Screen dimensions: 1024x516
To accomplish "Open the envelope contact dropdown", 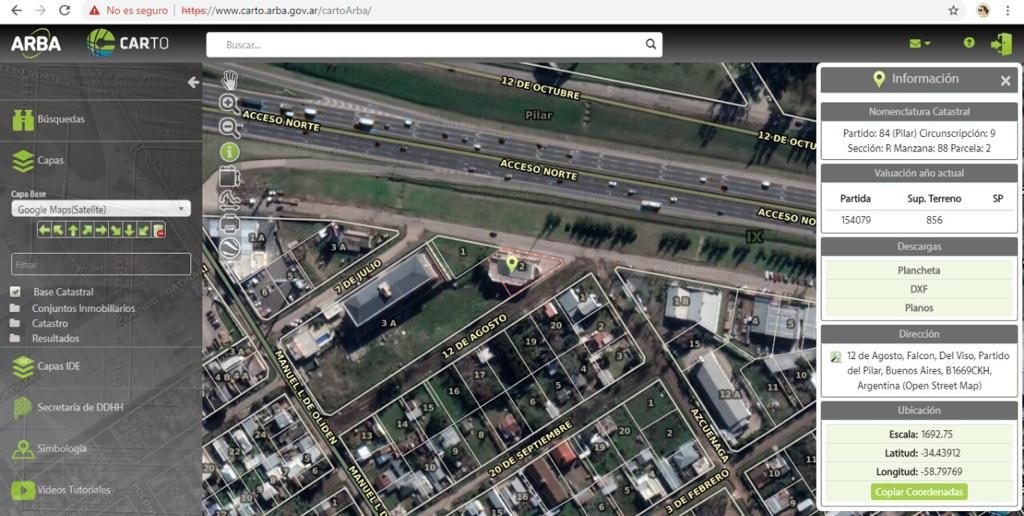I will coord(919,43).
